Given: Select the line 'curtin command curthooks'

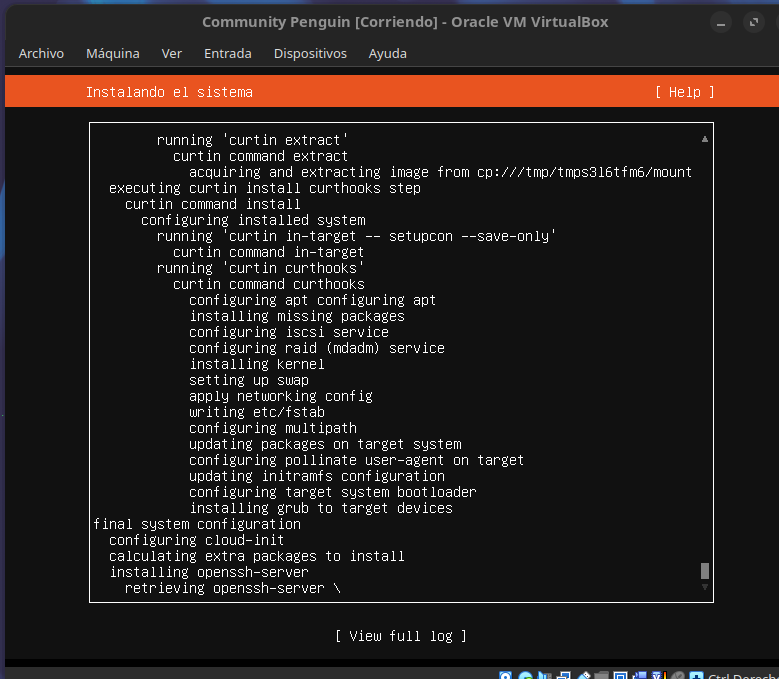Looking at the screenshot, I should (x=269, y=284).
